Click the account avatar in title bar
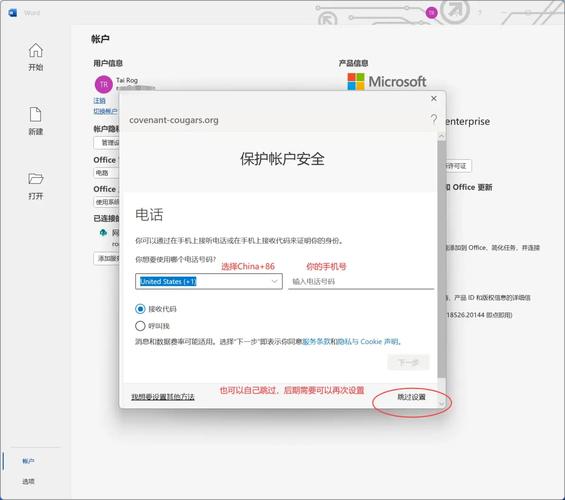Screen dimensions: 565x500 pos(431,13)
